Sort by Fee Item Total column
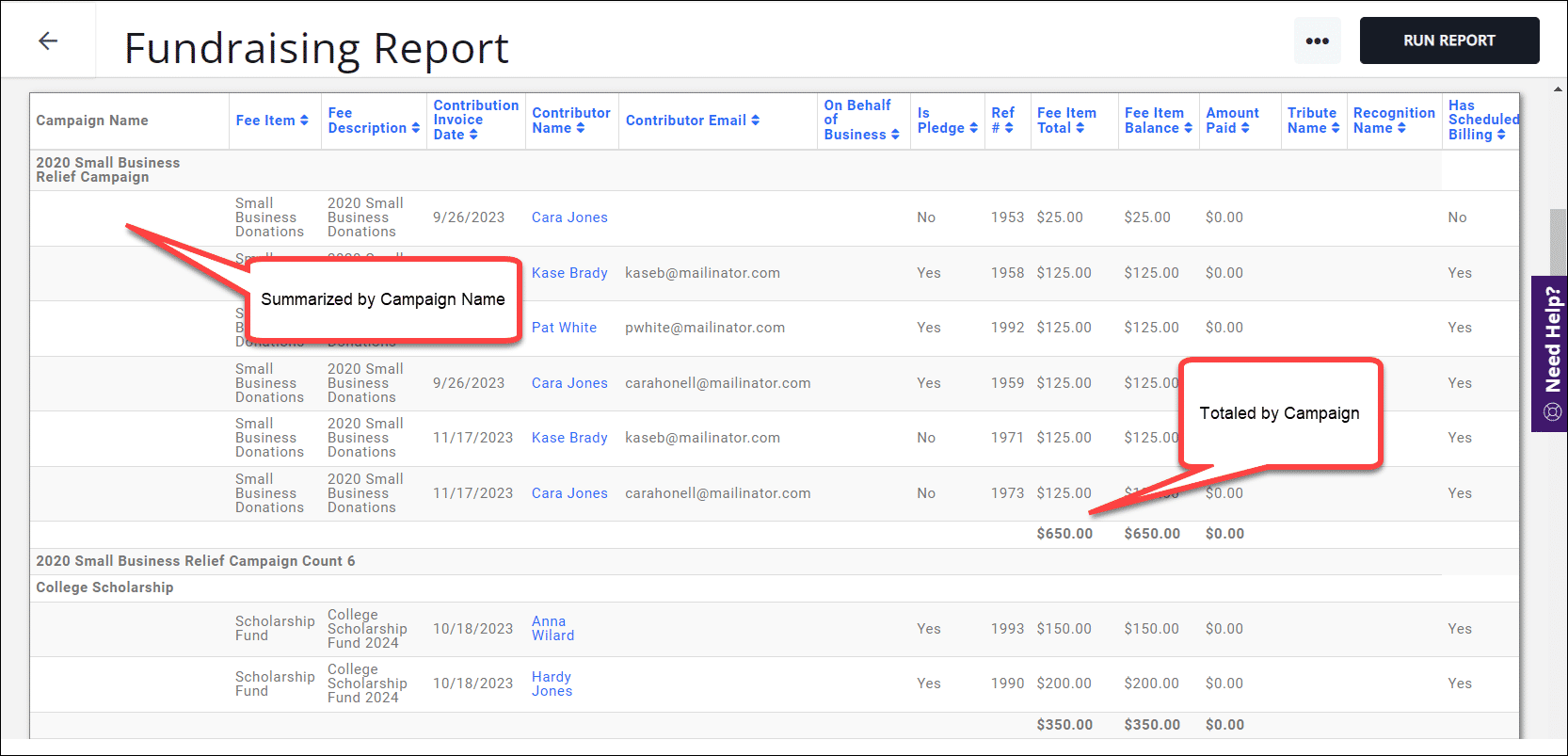This screenshot has height=756, width=1568. (x=1066, y=121)
